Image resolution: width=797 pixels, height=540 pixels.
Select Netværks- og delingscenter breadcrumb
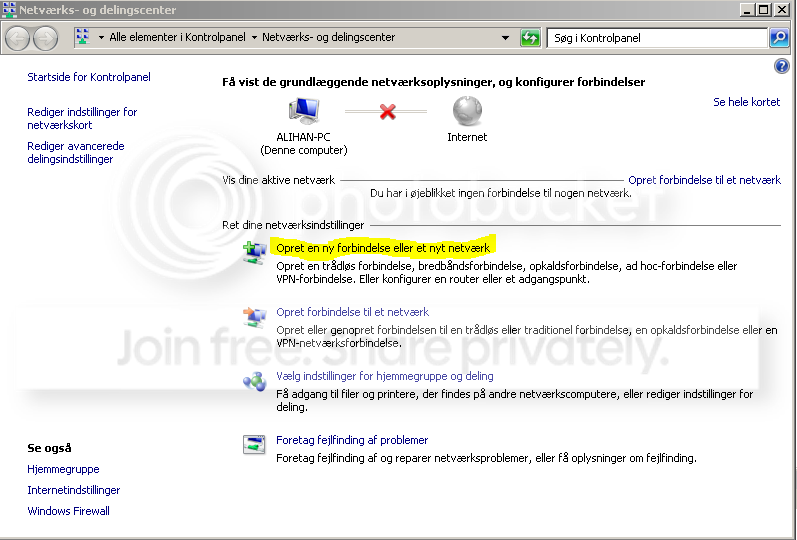pos(328,37)
